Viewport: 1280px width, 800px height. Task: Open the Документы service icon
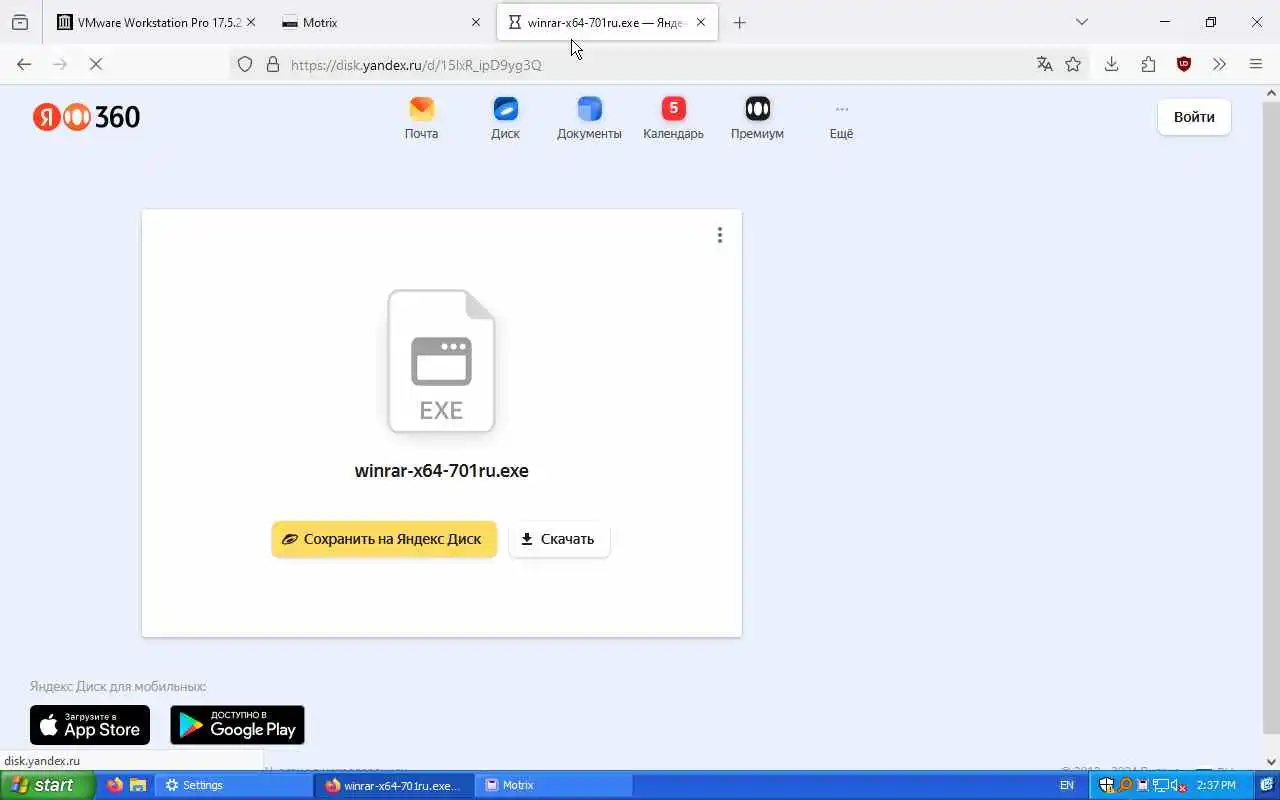(589, 118)
